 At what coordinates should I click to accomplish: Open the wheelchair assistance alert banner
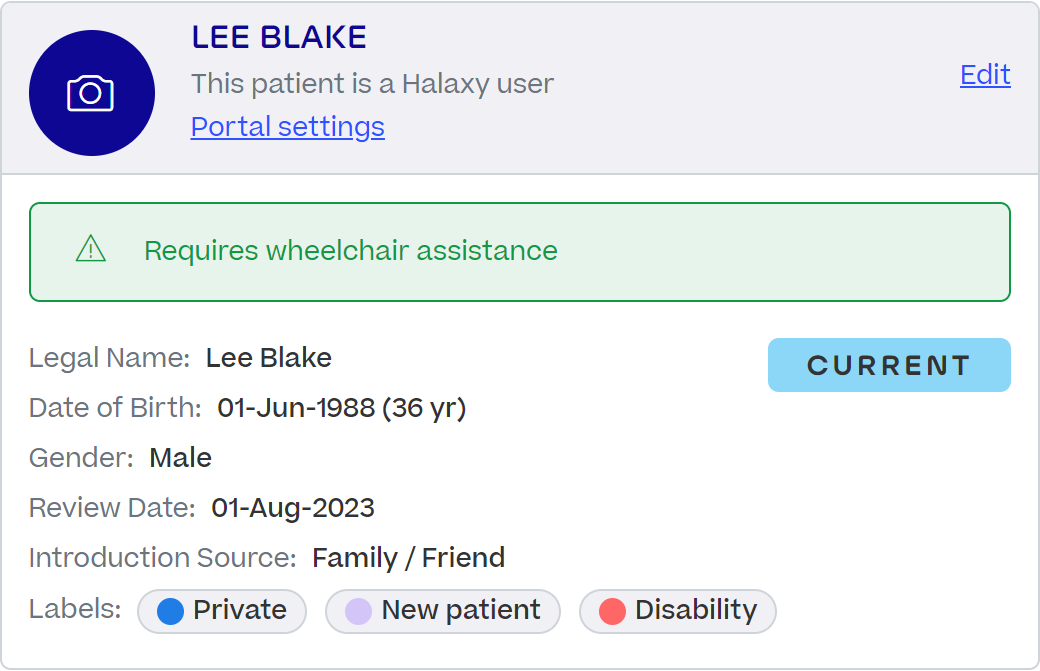(519, 251)
